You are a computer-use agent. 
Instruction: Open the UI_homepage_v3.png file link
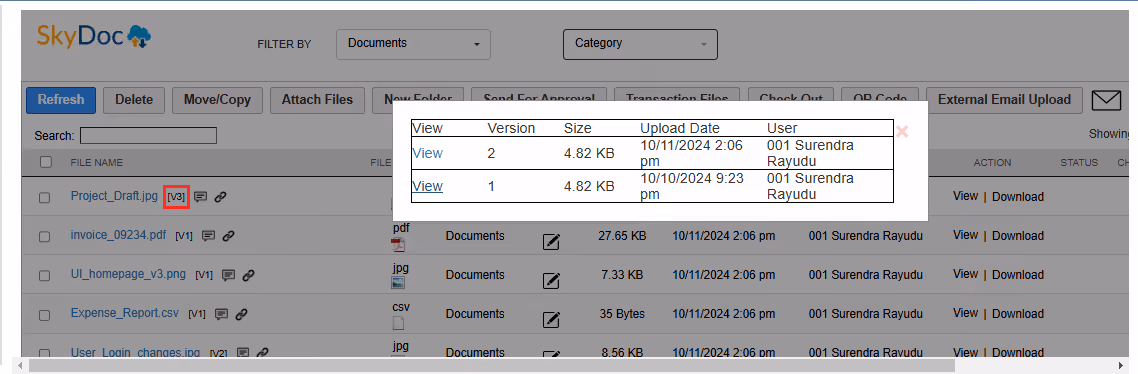[x=128, y=275]
